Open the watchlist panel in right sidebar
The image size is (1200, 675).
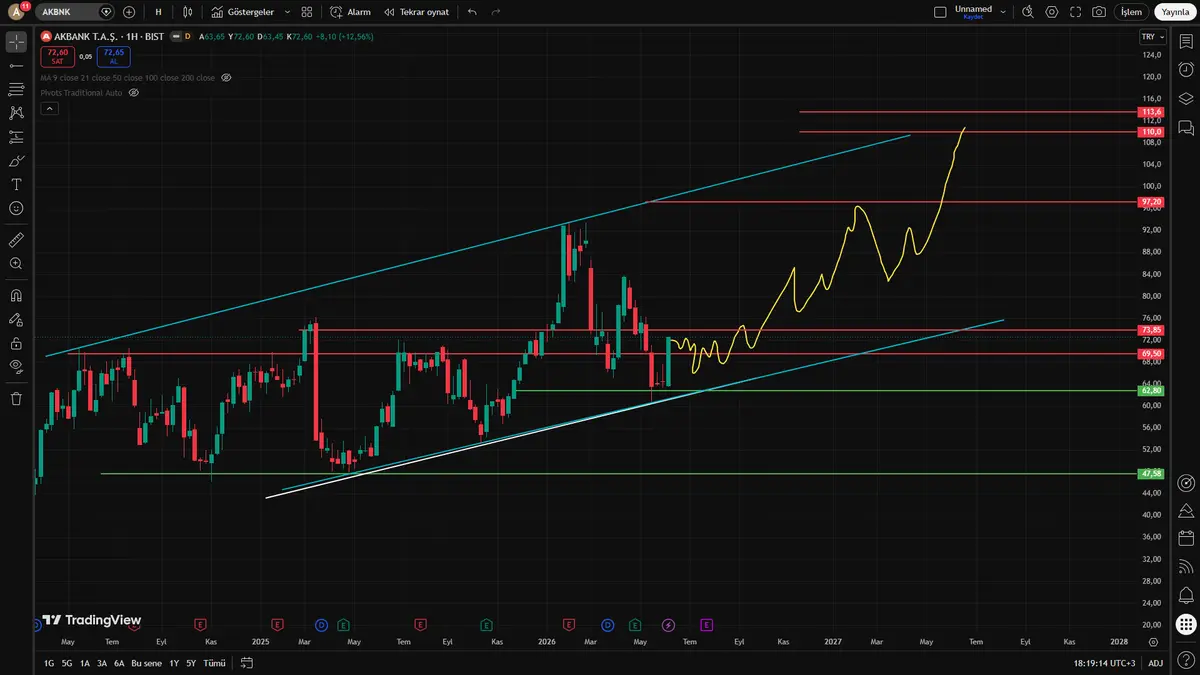pos(1185,42)
